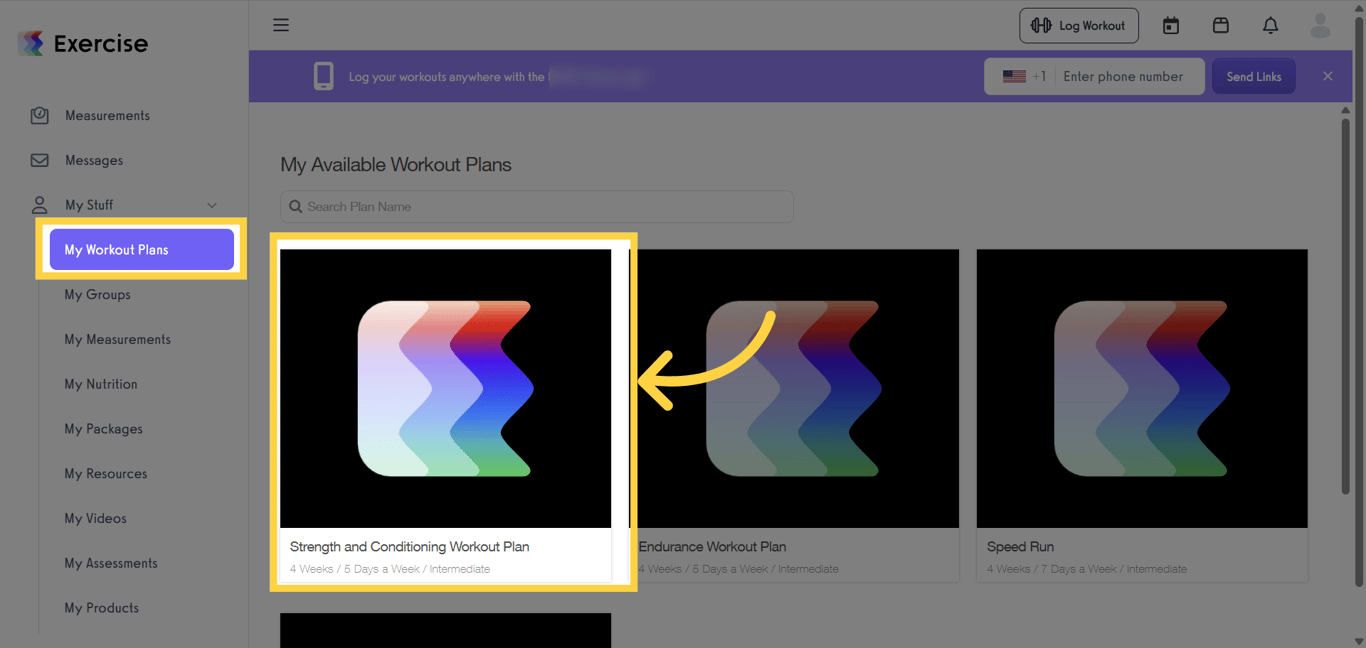Click the Messages envelope icon

click(x=39, y=160)
